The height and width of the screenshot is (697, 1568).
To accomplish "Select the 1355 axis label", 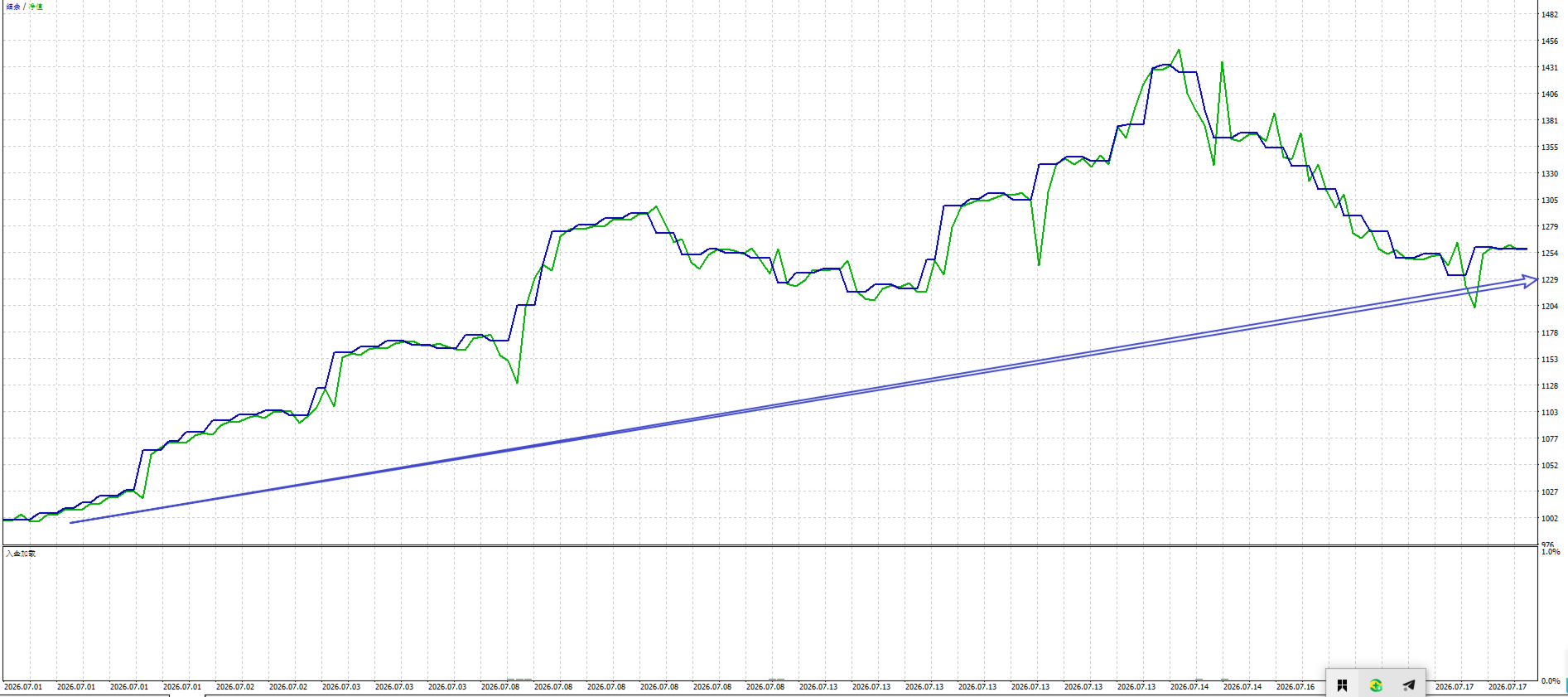I will (1549, 148).
